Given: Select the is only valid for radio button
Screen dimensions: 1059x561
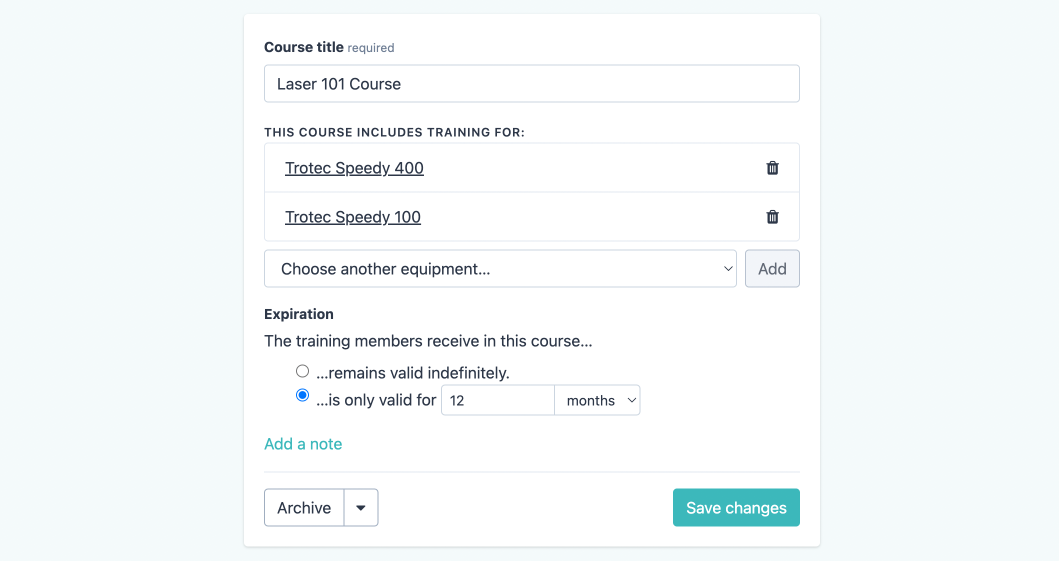Looking at the screenshot, I should tap(303, 396).
